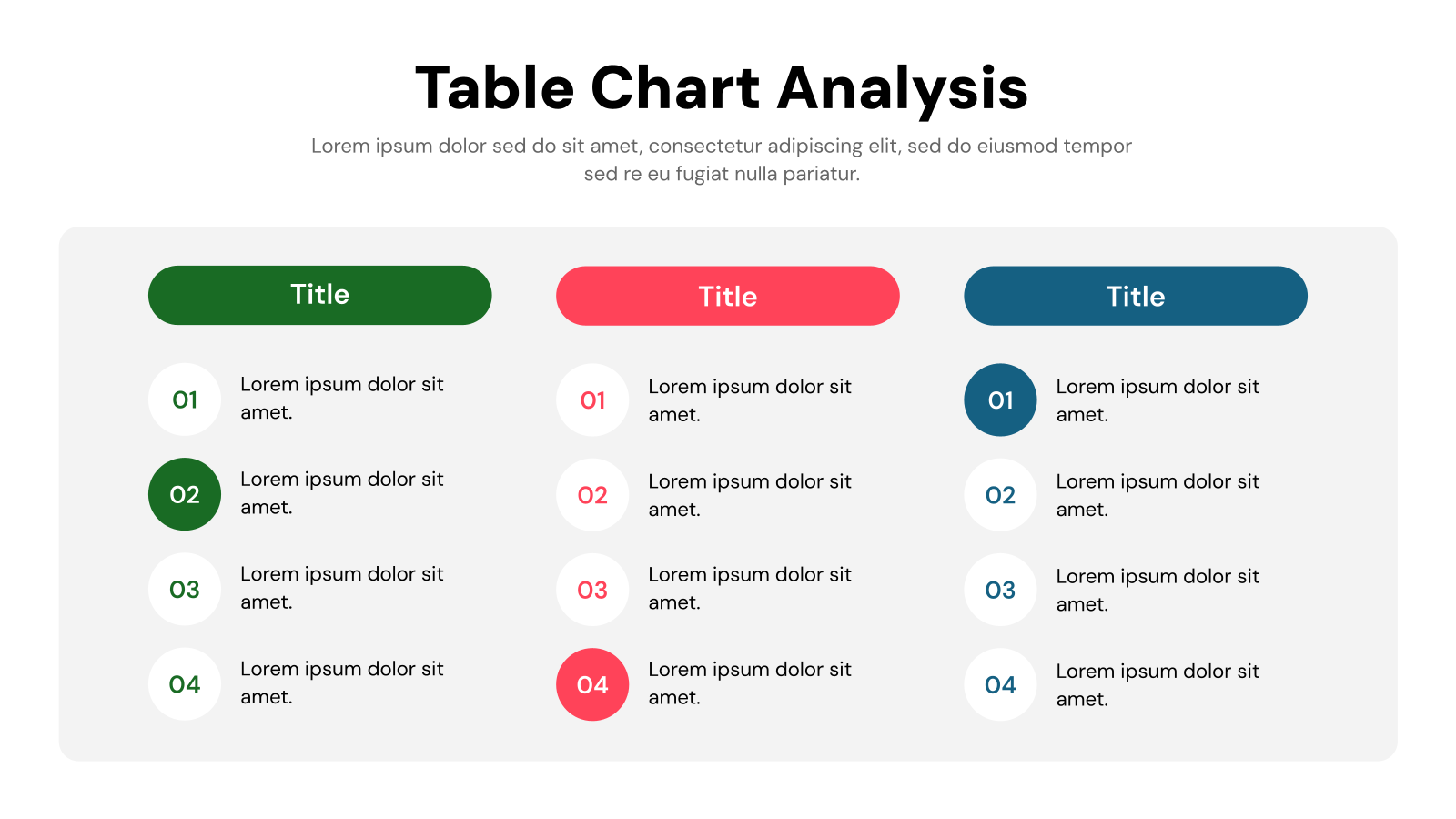Screen dimensions: 1456x819
Task: Select the 'Table Chart Analysis' heading
Action: tap(722, 88)
